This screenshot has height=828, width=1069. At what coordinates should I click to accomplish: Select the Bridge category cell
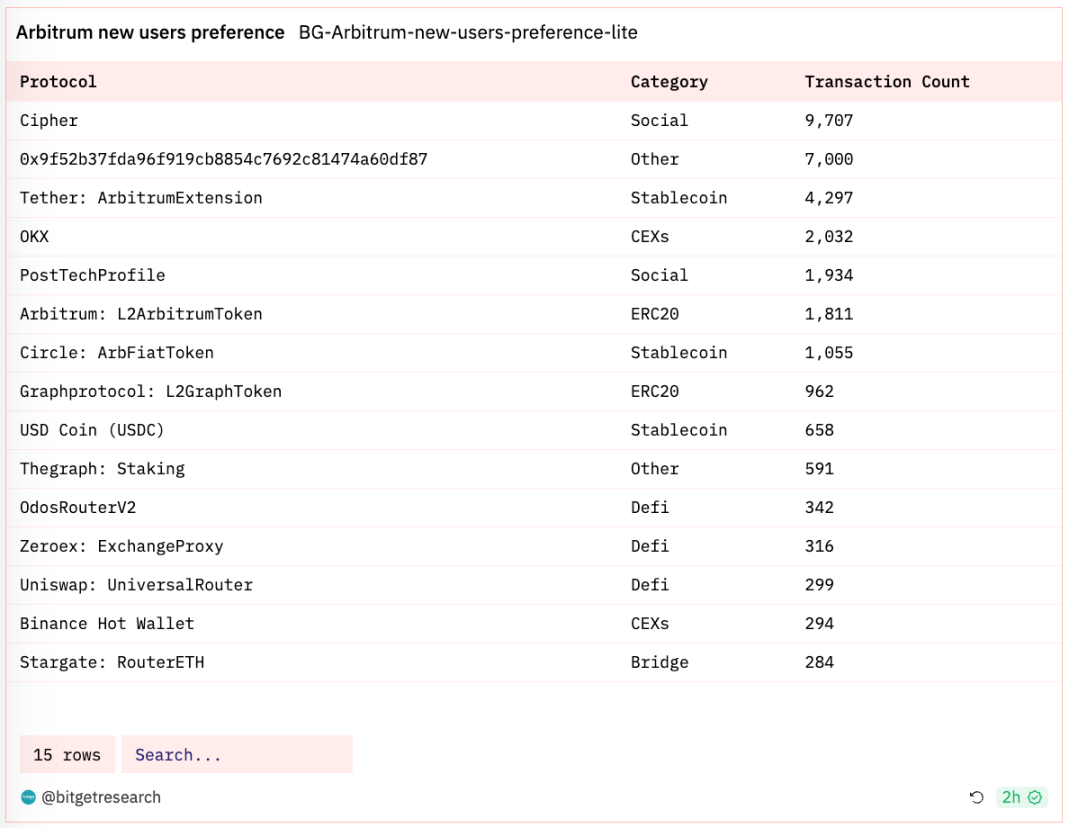pyautogui.click(x=659, y=662)
